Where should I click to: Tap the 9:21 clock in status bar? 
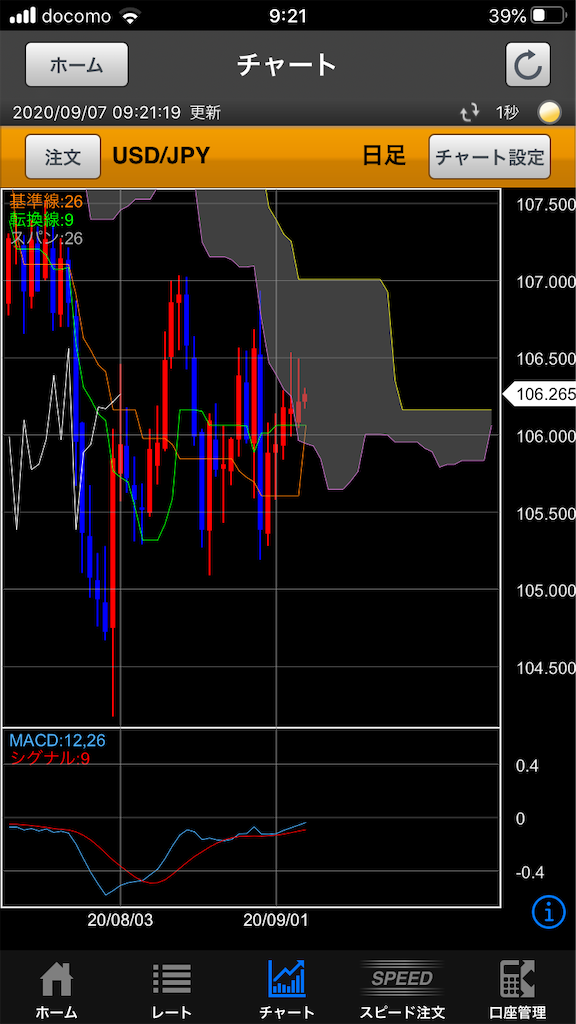point(288,16)
